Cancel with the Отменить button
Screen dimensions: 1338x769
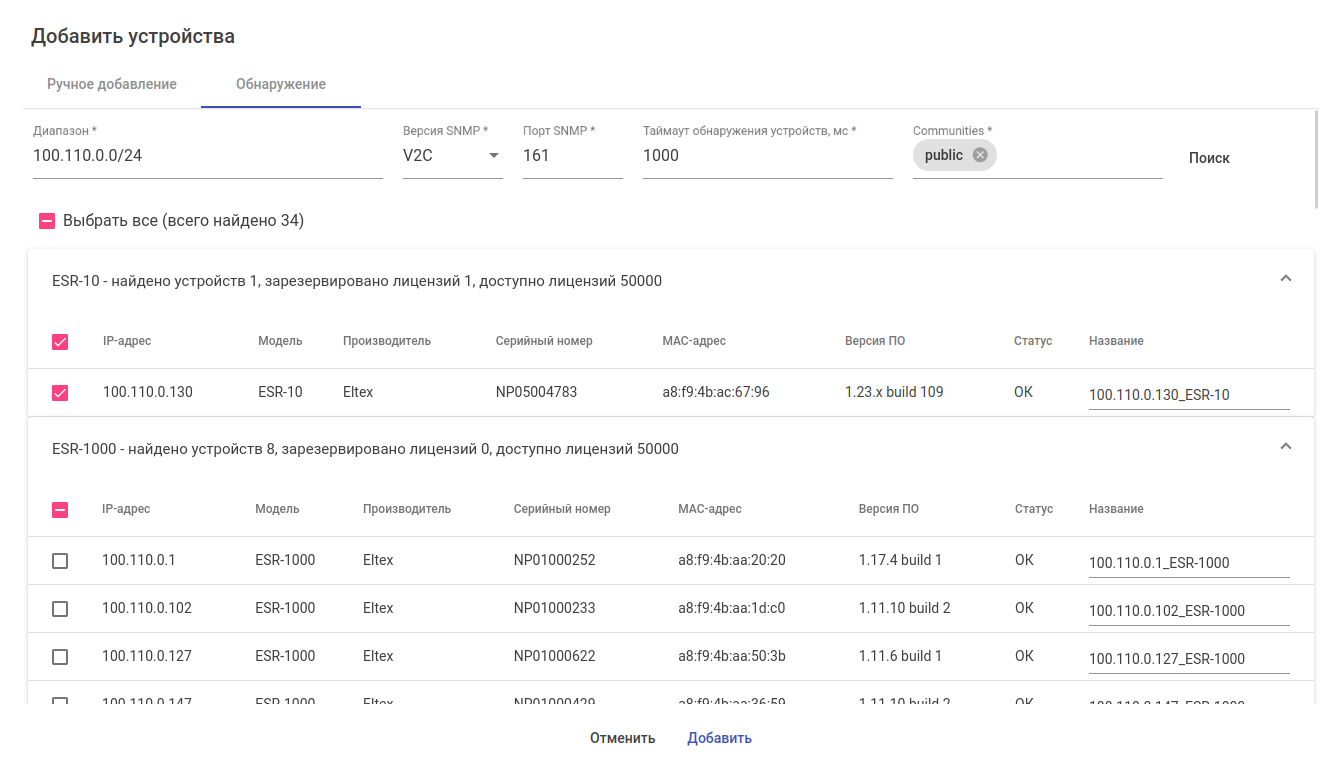coord(622,738)
